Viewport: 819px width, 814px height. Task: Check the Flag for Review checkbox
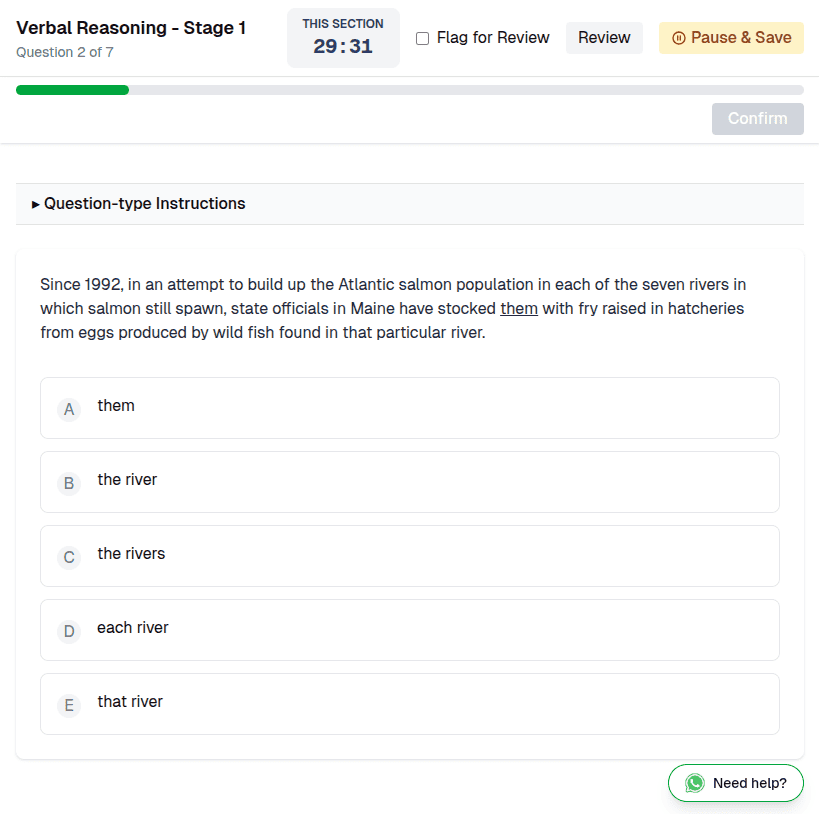tap(421, 37)
